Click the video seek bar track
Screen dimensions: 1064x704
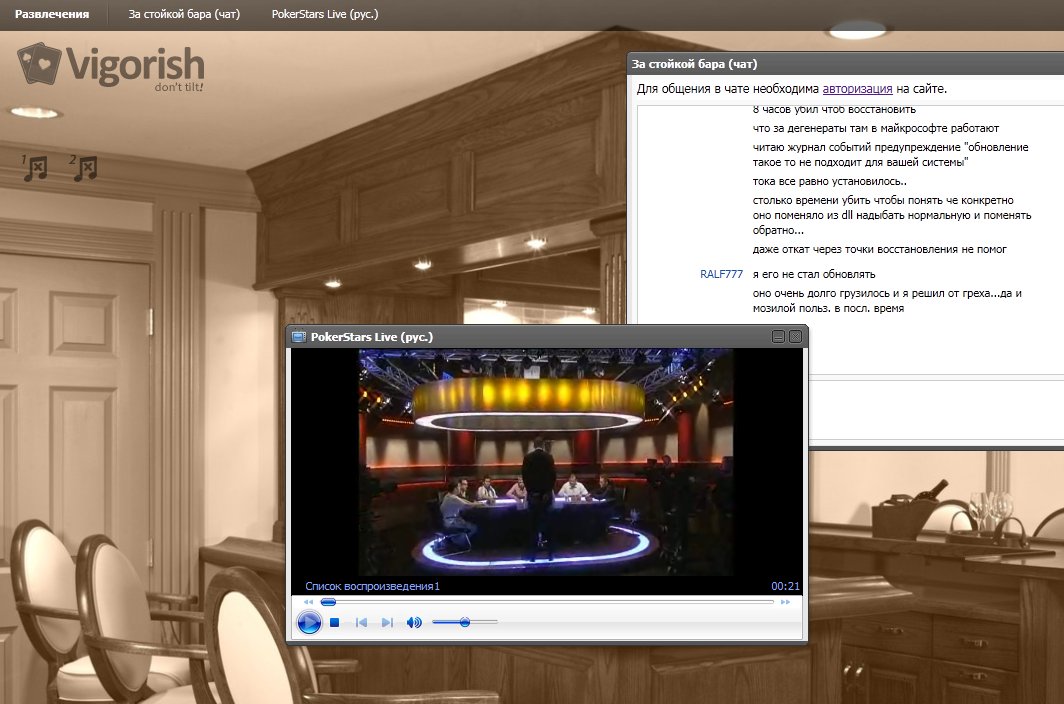tap(550, 602)
